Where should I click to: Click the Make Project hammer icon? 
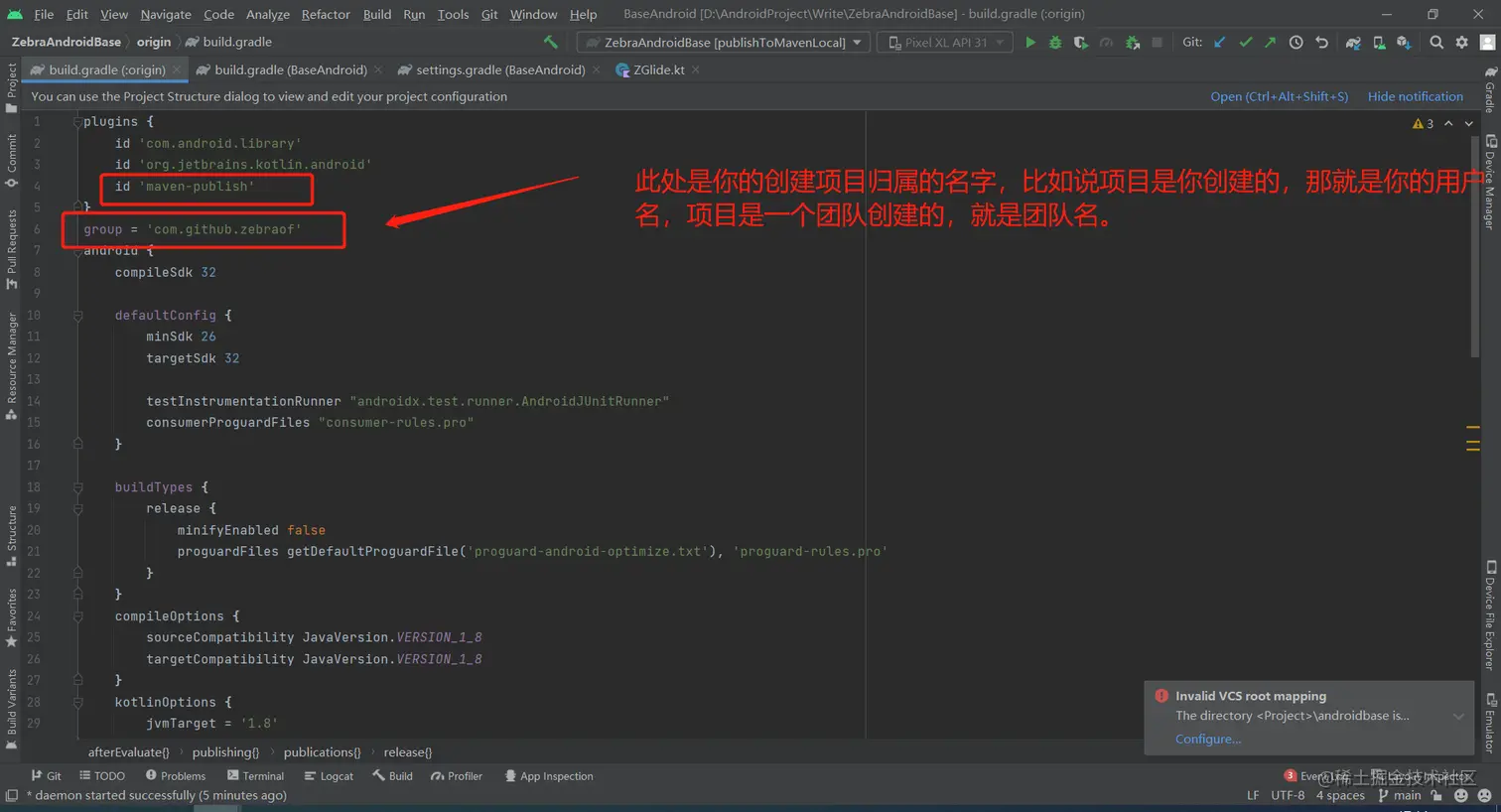pos(551,42)
